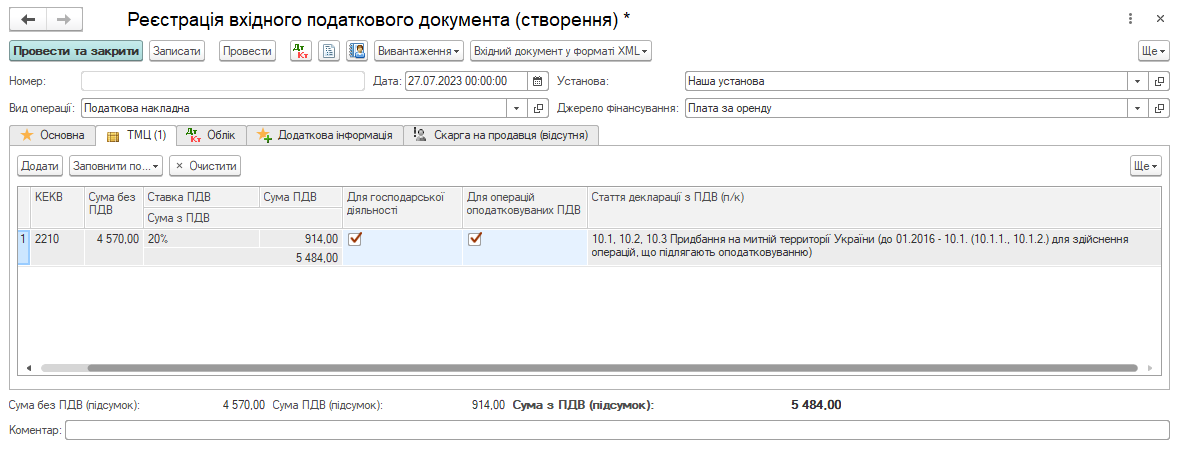Open the Установа record with open icon
The image size is (1187, 450).
pyautogui.click(x=1159, y=81)
